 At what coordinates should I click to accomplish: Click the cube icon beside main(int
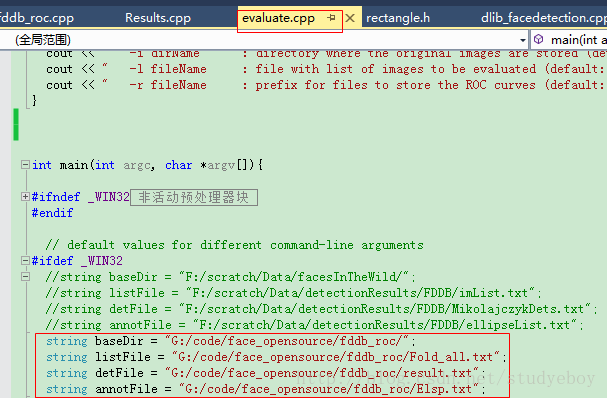[x=538, y=39]
